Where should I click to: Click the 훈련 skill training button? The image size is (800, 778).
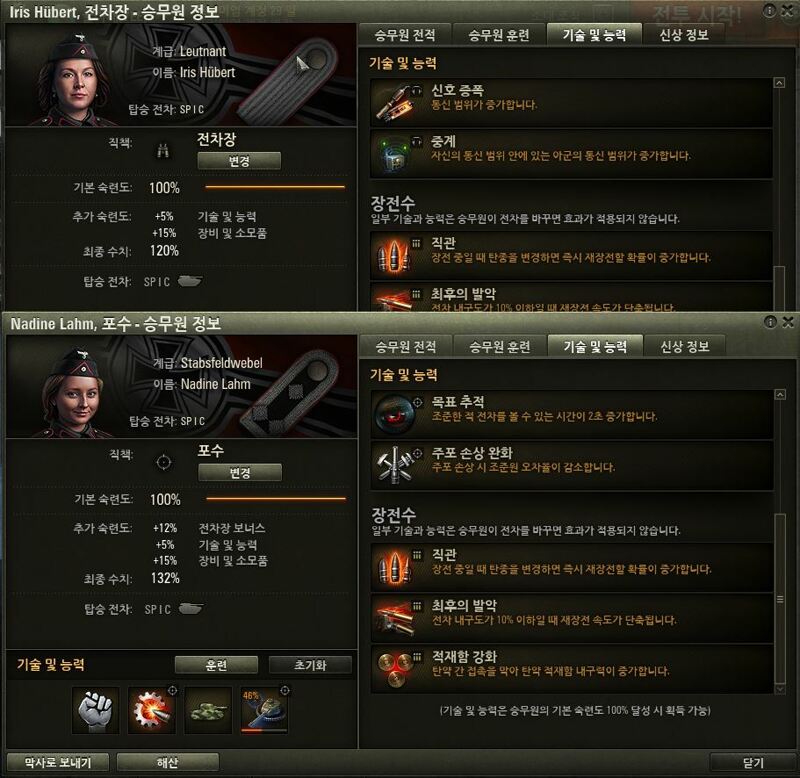tap(216, 665)
